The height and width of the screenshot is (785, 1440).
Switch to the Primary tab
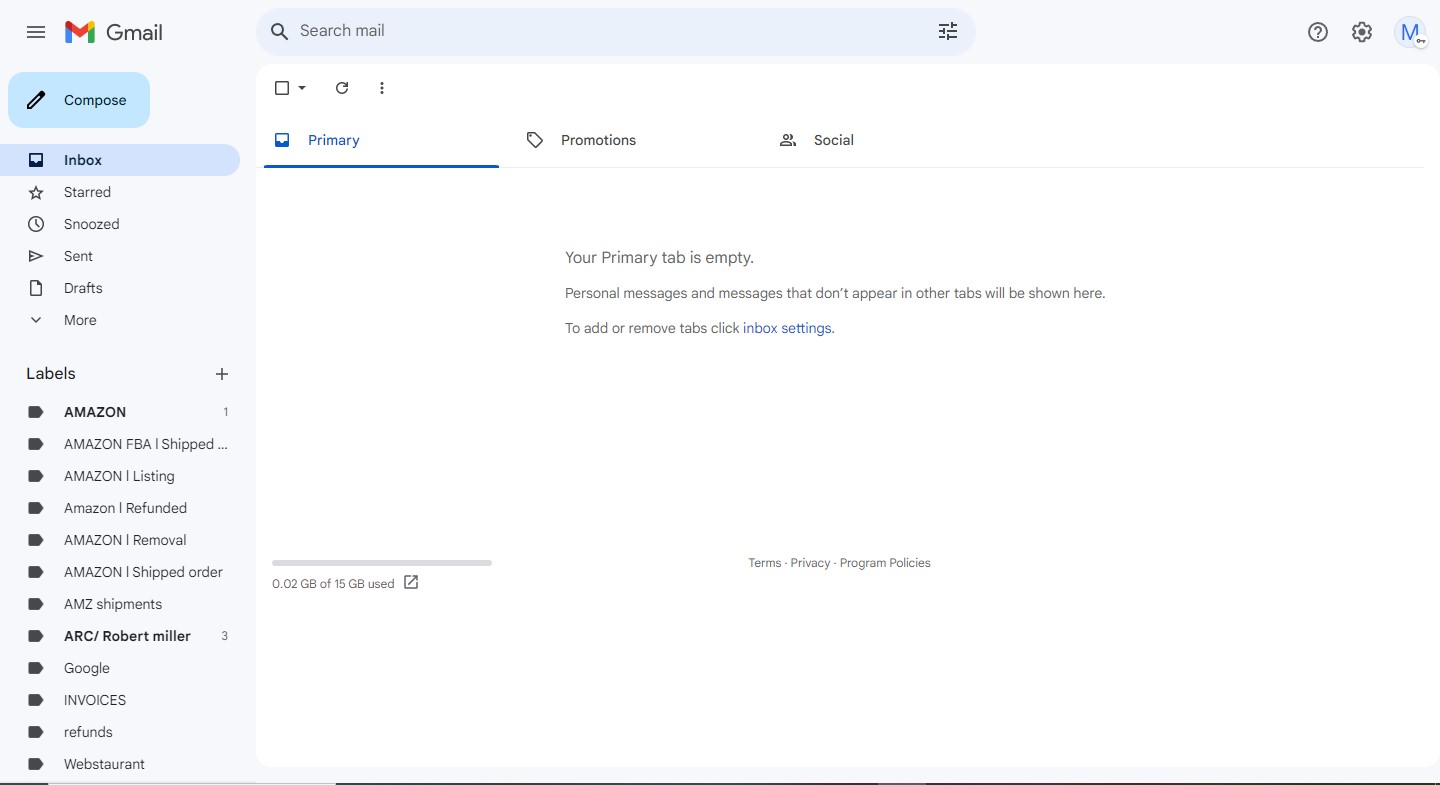click(381, 140)
